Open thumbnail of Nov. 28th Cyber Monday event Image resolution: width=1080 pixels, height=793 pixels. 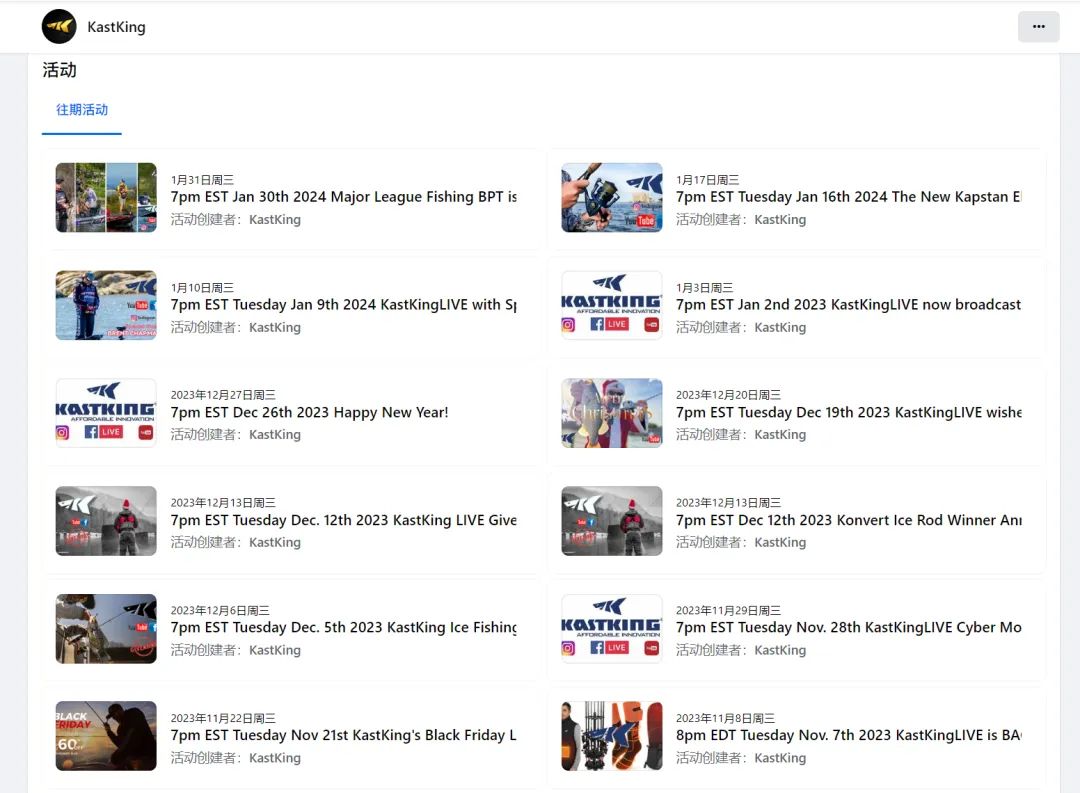(612, 628)
